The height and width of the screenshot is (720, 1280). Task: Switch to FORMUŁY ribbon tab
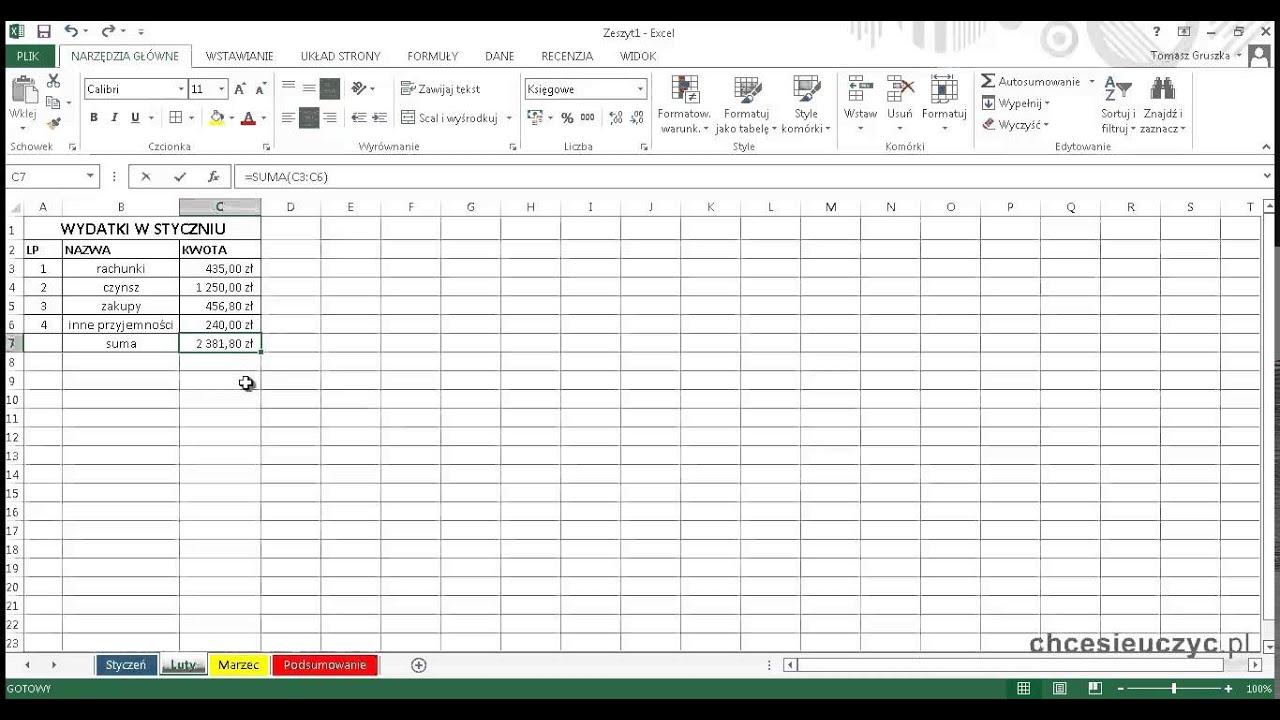point(433,56)
